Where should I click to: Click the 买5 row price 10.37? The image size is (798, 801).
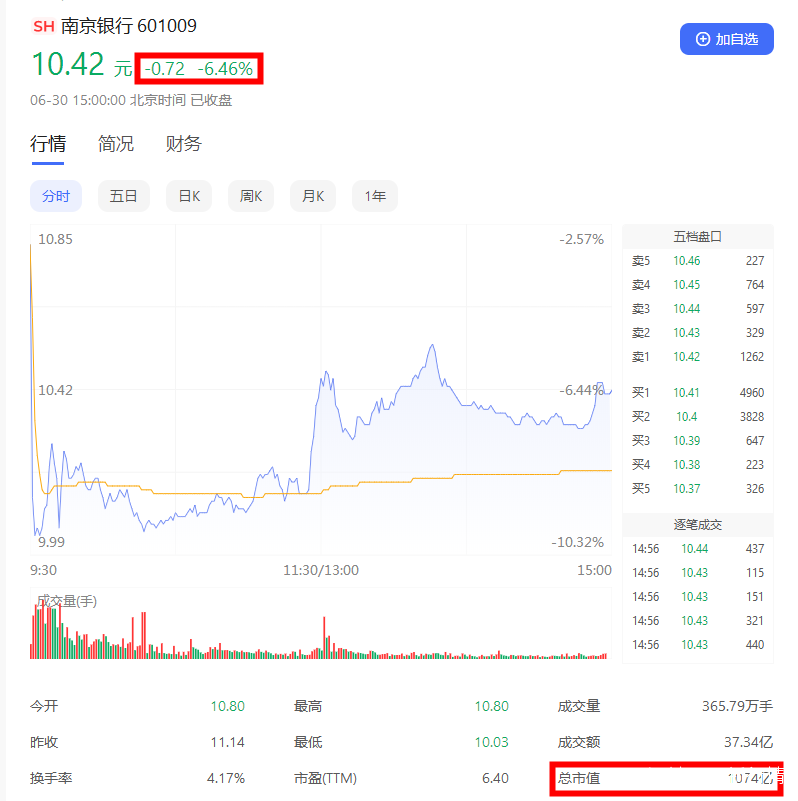coord(687,489)
